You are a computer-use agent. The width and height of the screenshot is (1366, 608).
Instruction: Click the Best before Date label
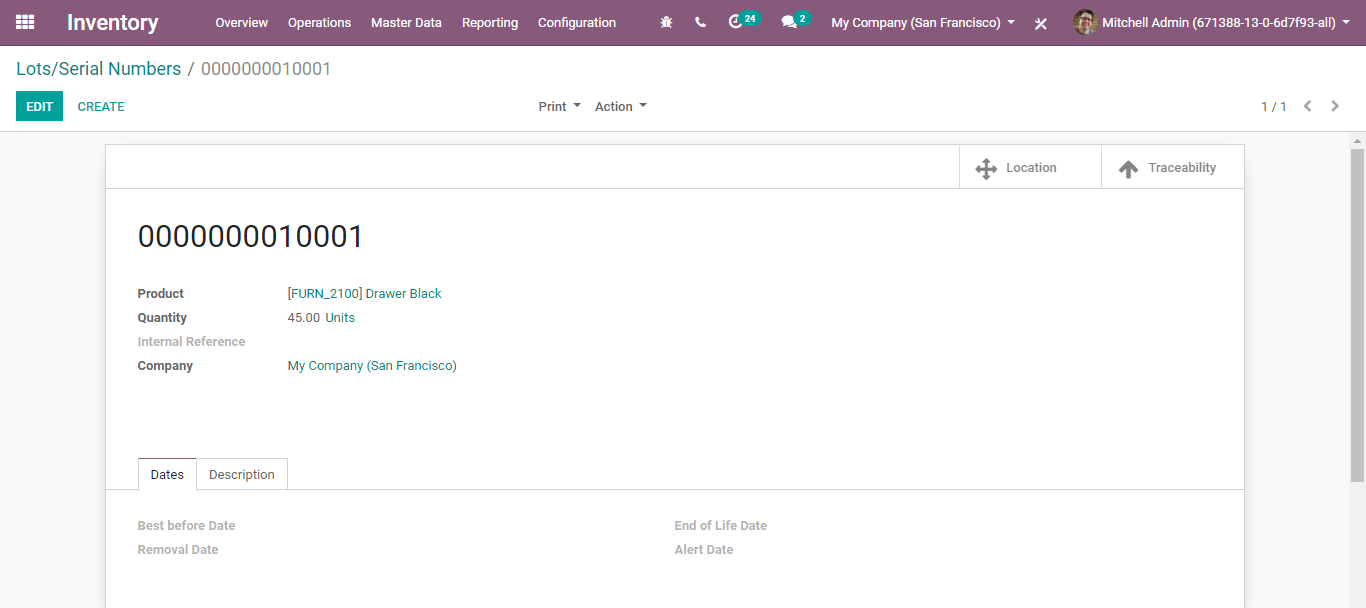pos(186,526)
